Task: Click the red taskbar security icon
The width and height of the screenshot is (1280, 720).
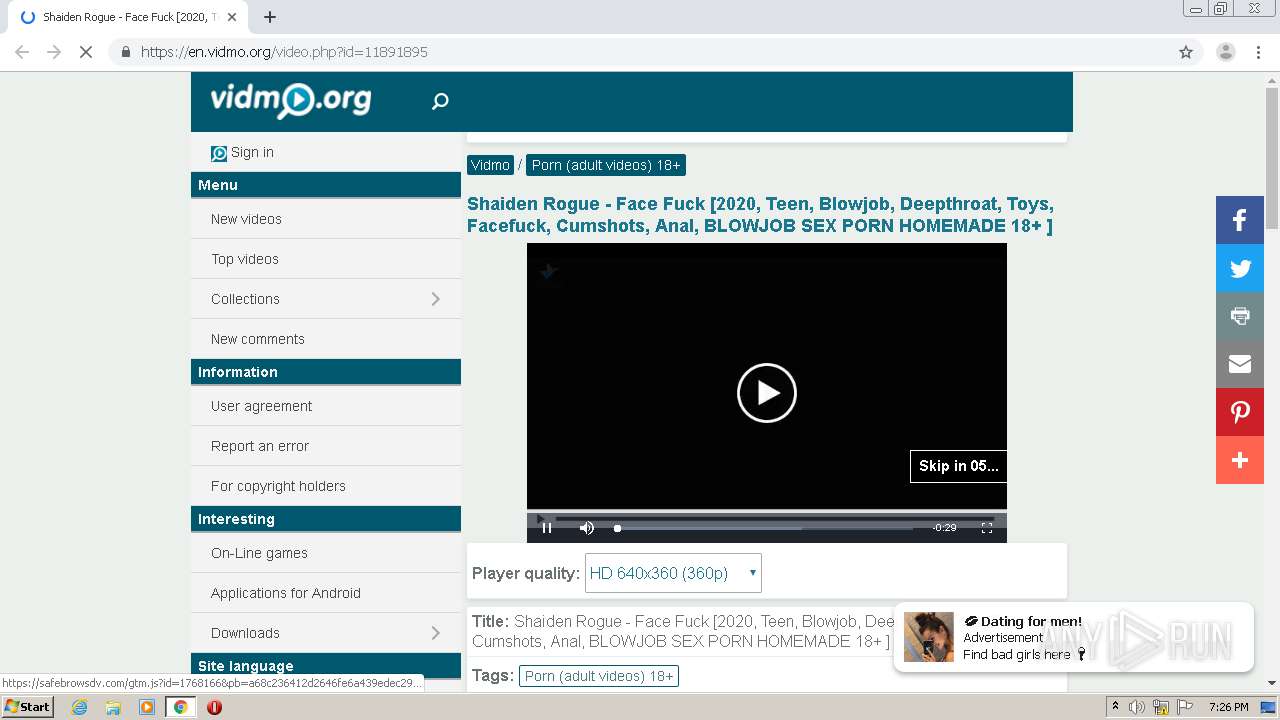Action: [x=214, y=707]
